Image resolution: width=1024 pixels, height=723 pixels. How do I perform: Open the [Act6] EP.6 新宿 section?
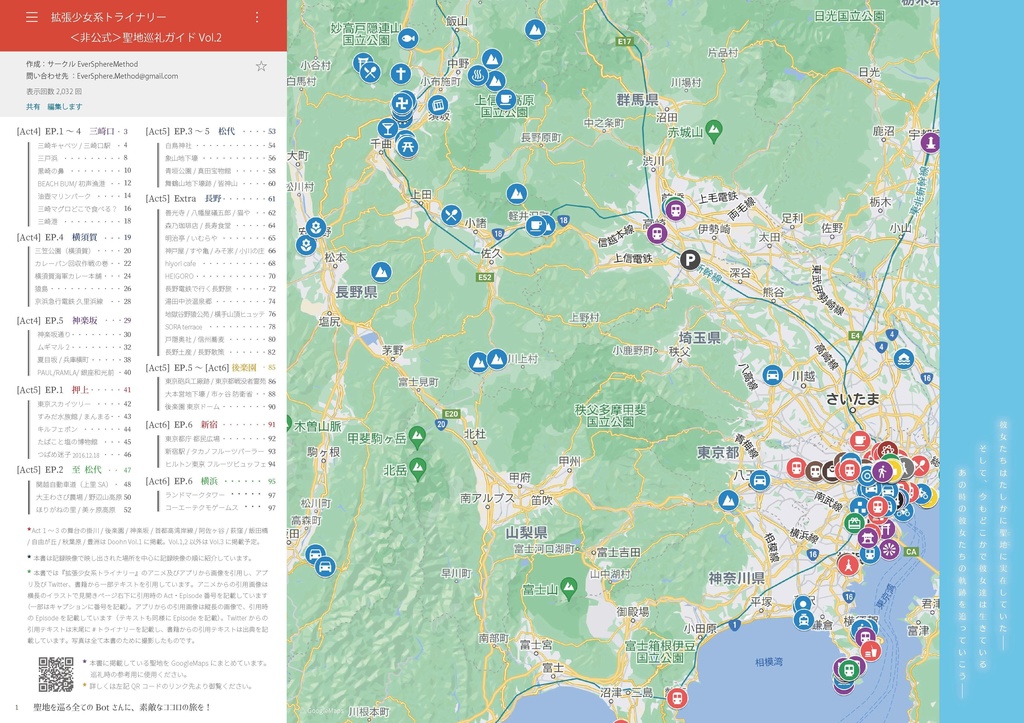click(x=210, y=425)
